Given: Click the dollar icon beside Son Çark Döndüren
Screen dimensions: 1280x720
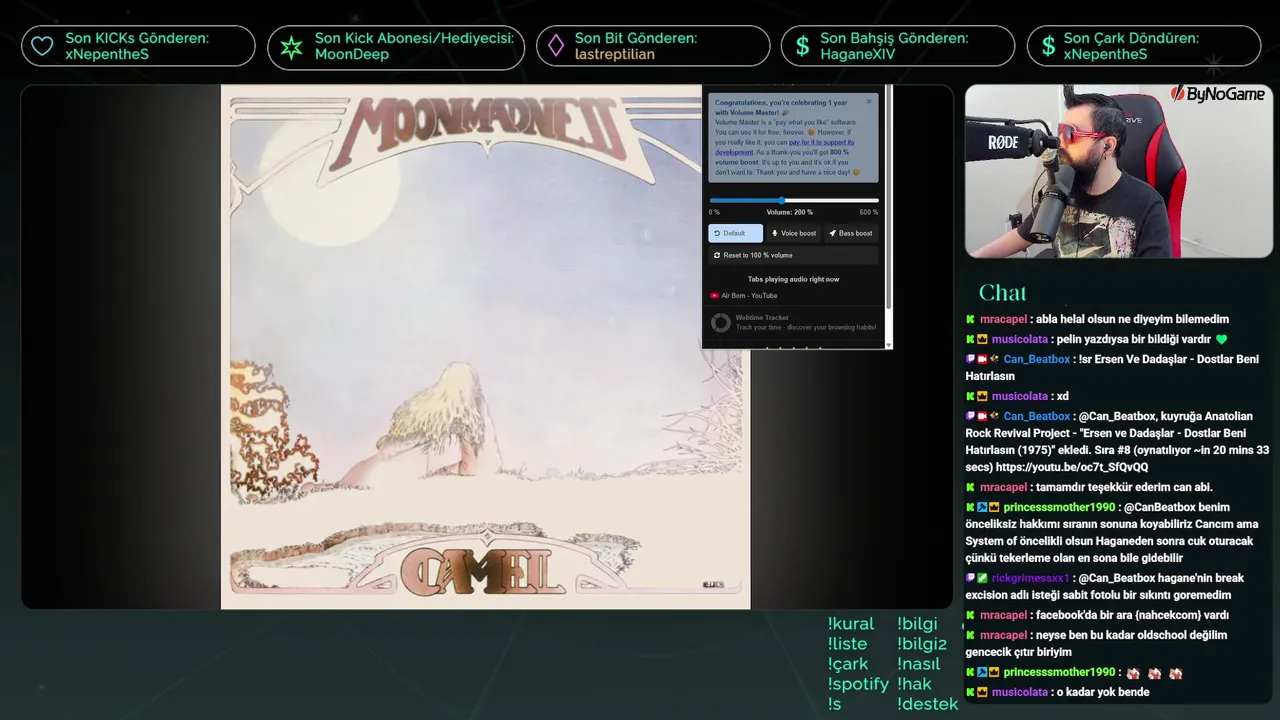Looking at the screenshot, I should (1047, 46).
